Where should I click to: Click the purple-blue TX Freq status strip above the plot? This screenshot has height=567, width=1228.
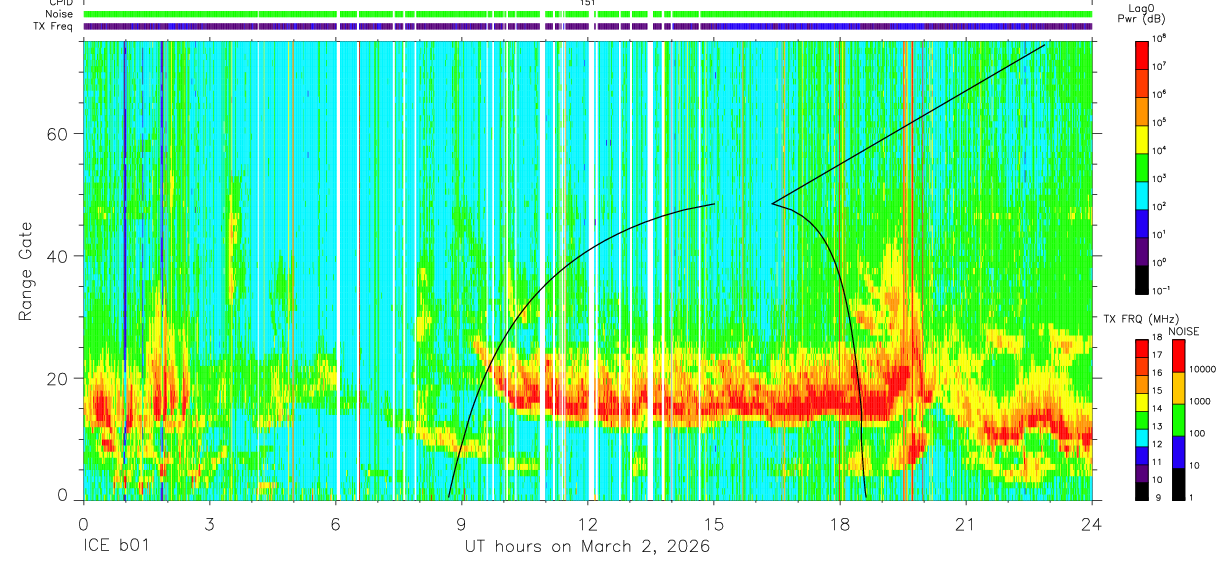point(587,26)
